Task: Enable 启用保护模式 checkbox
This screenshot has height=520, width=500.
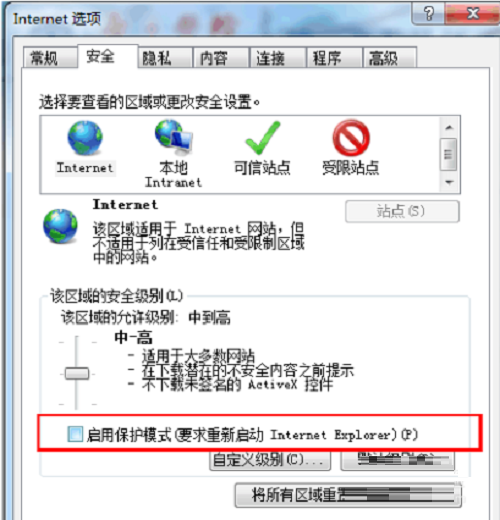Action: coord(75,434)
